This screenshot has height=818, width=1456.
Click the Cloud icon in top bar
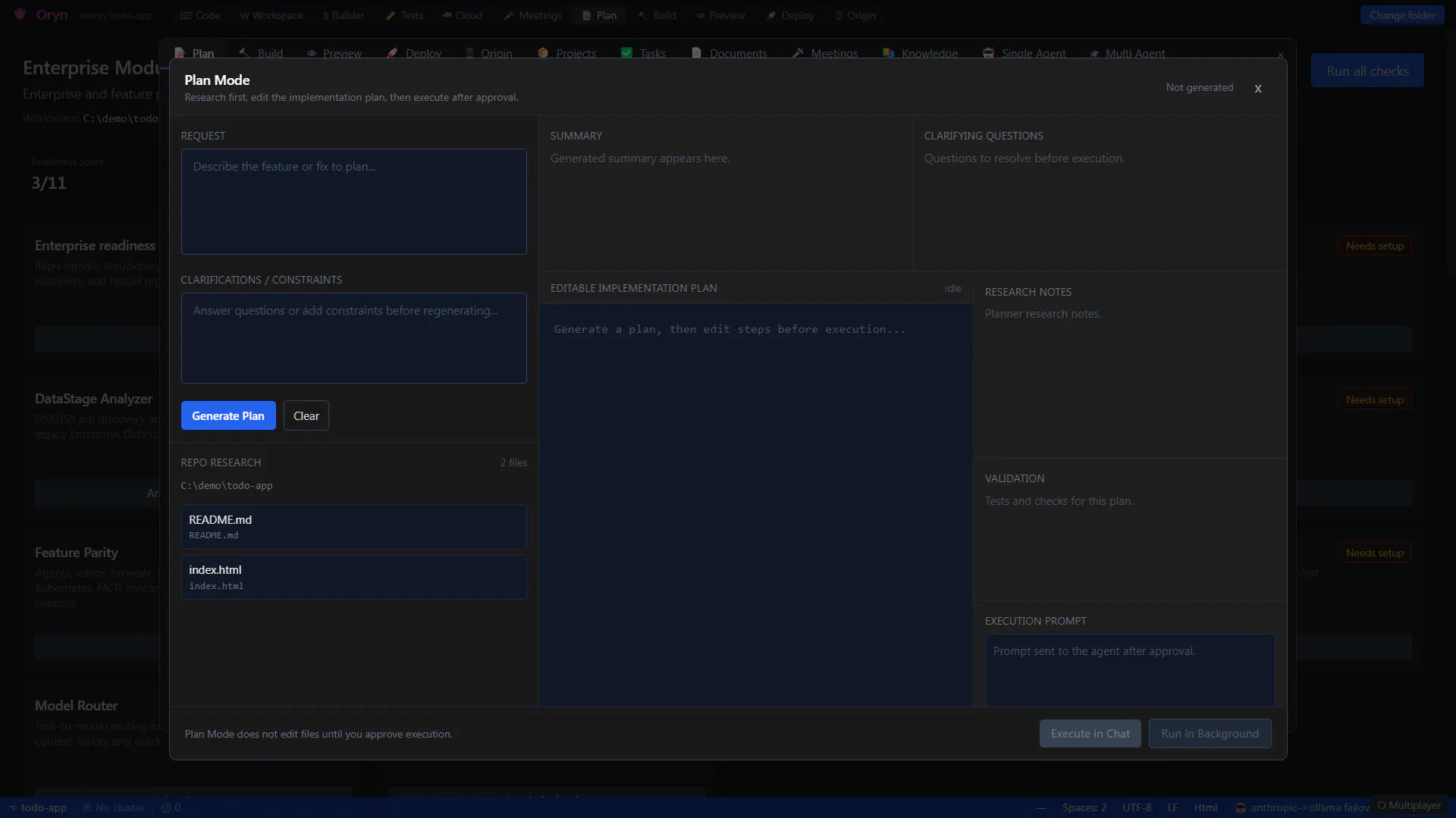447,15
